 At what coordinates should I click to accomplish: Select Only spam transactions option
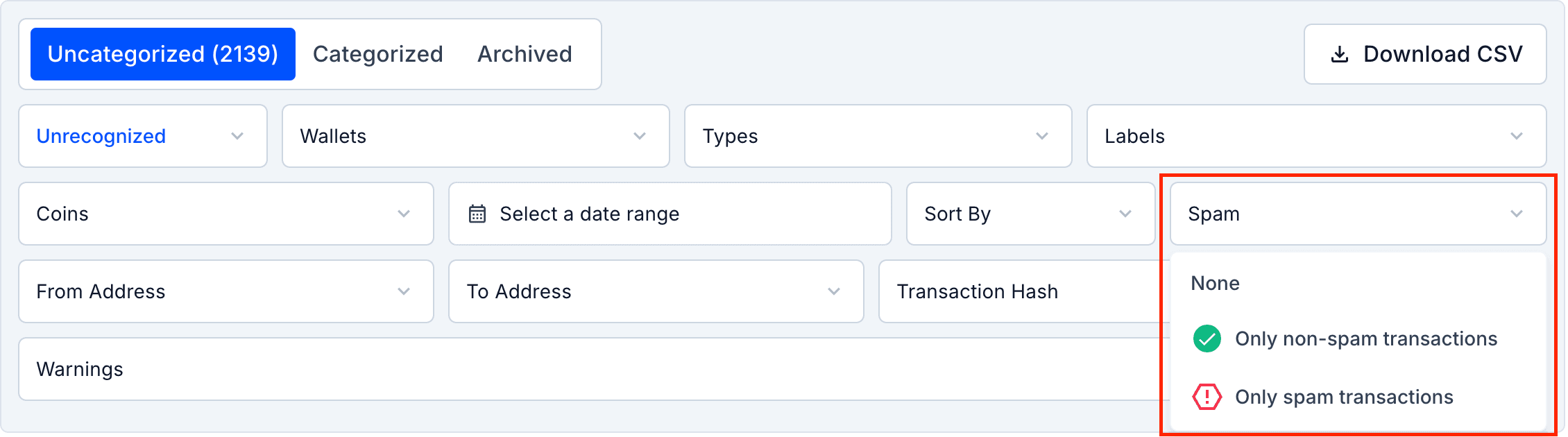click(1344, 397)
